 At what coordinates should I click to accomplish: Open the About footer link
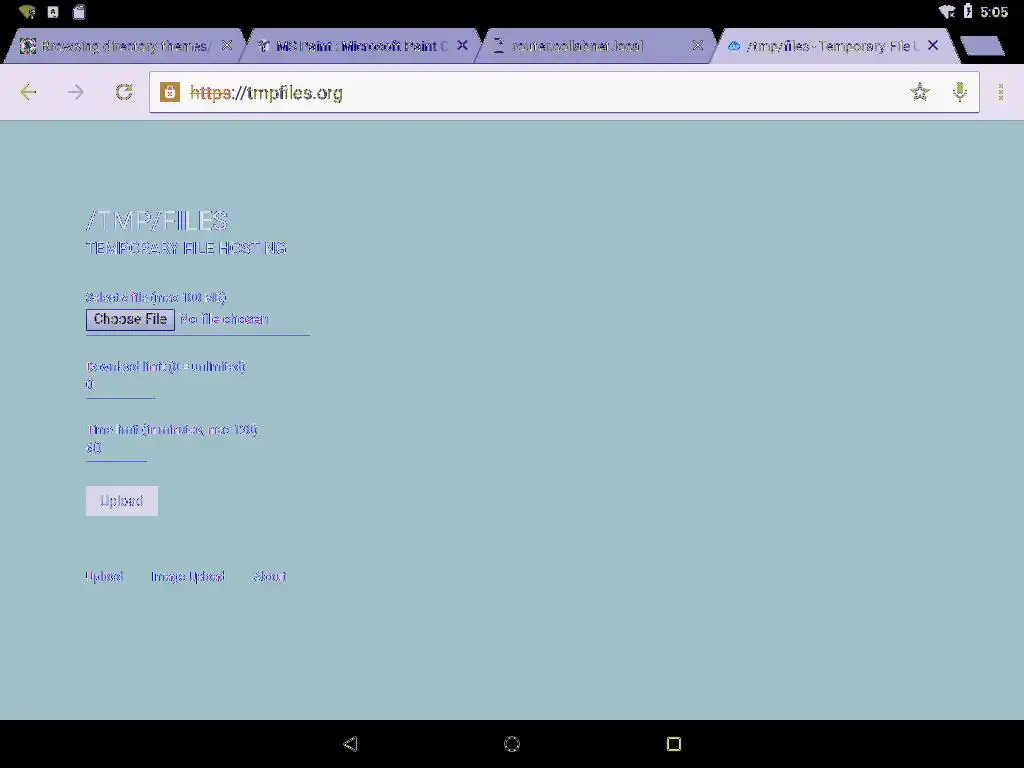point(269,577)
